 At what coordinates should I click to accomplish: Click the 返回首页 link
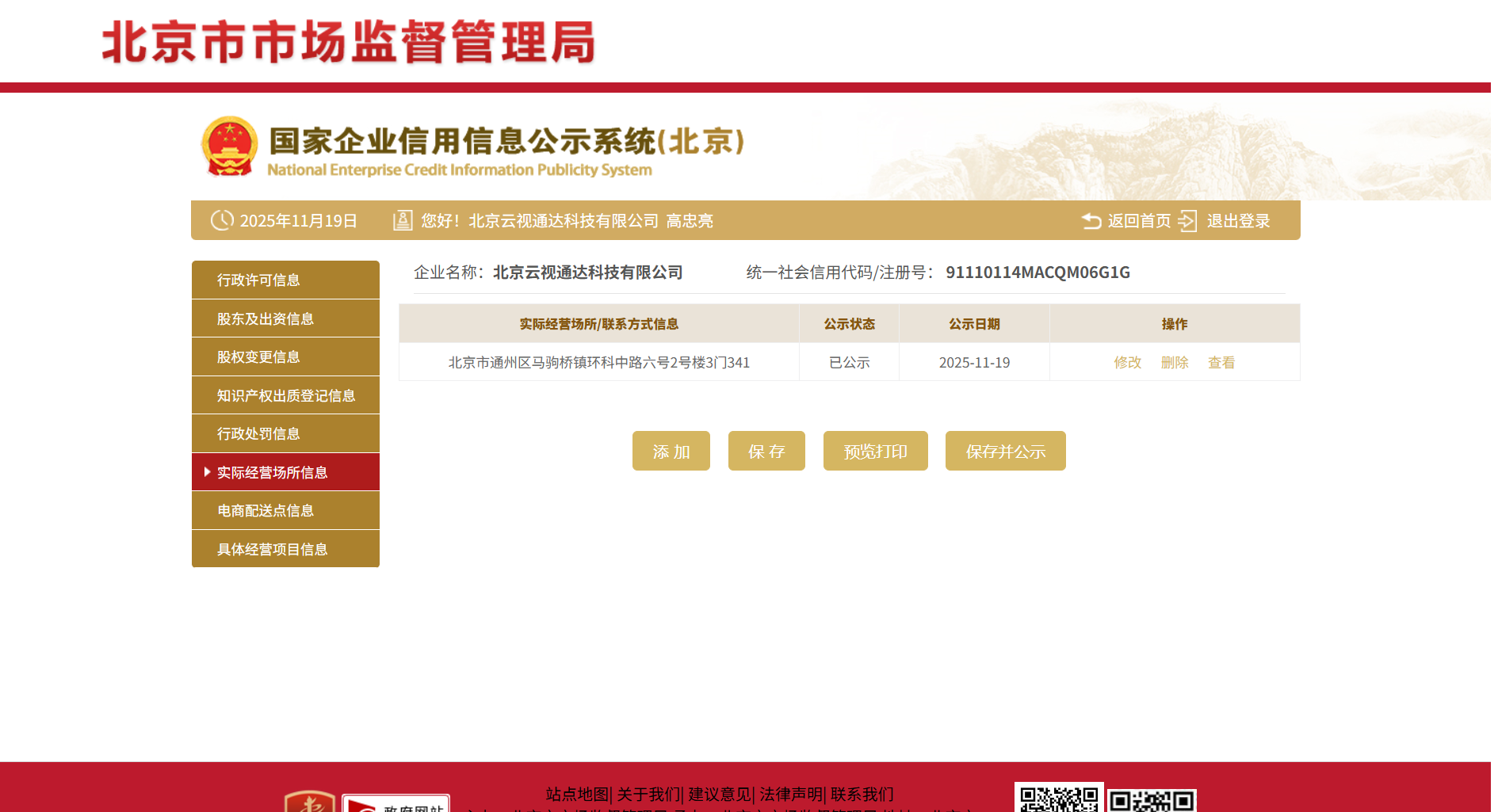(1139, 221)
